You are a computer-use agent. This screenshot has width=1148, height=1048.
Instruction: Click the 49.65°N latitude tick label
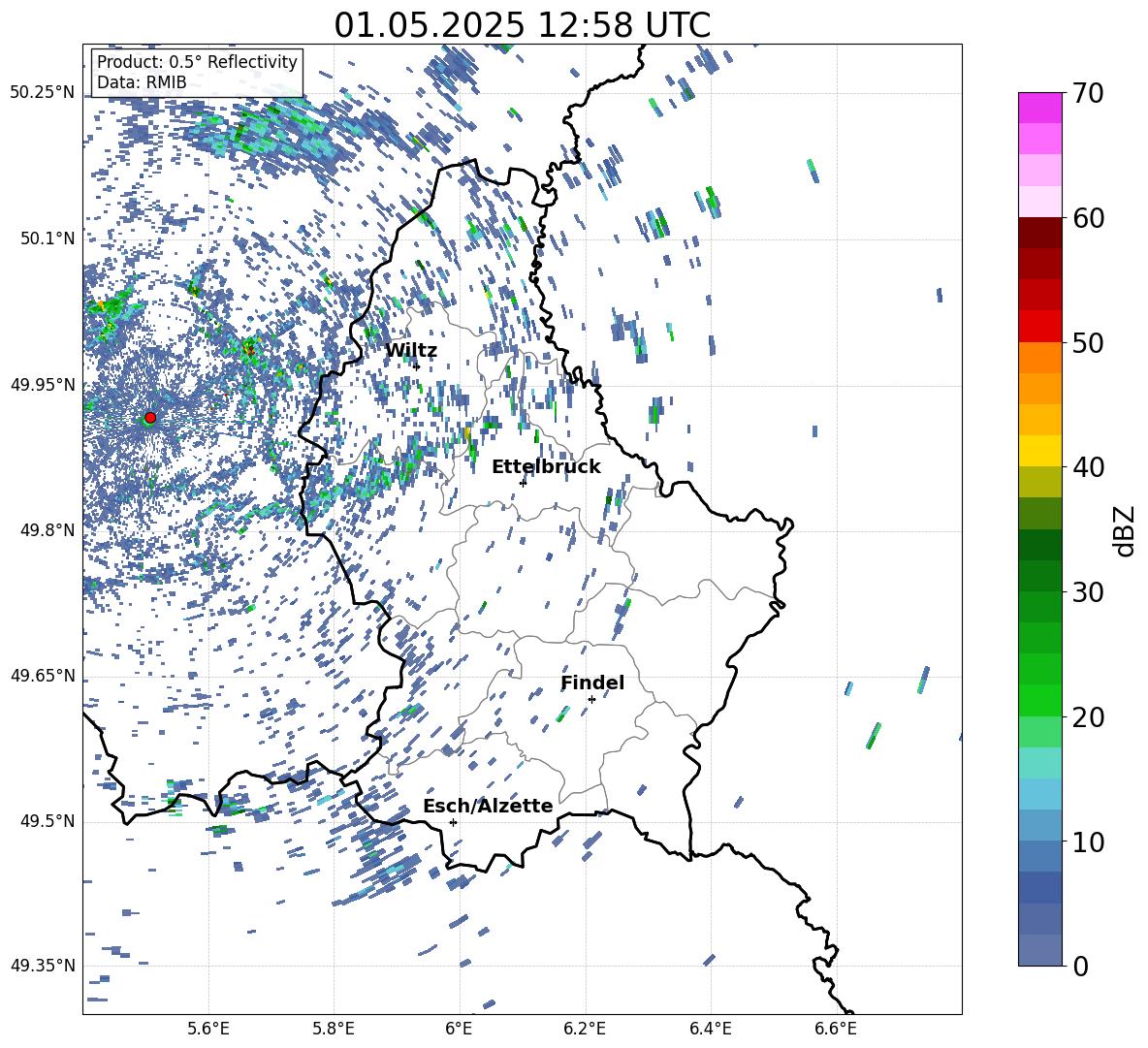click(x=43, y=676)
